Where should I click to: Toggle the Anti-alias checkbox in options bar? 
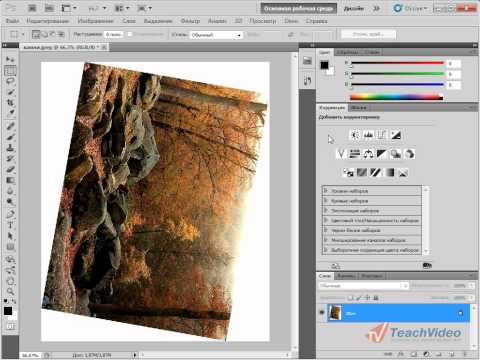[x=130, y=34]
